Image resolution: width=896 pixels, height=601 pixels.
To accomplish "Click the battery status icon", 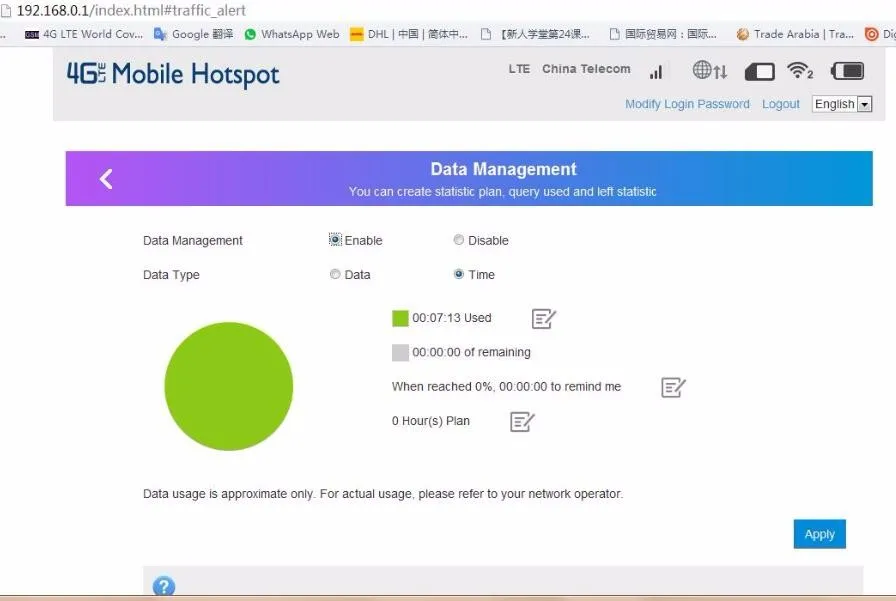I will tap(847, 71).
